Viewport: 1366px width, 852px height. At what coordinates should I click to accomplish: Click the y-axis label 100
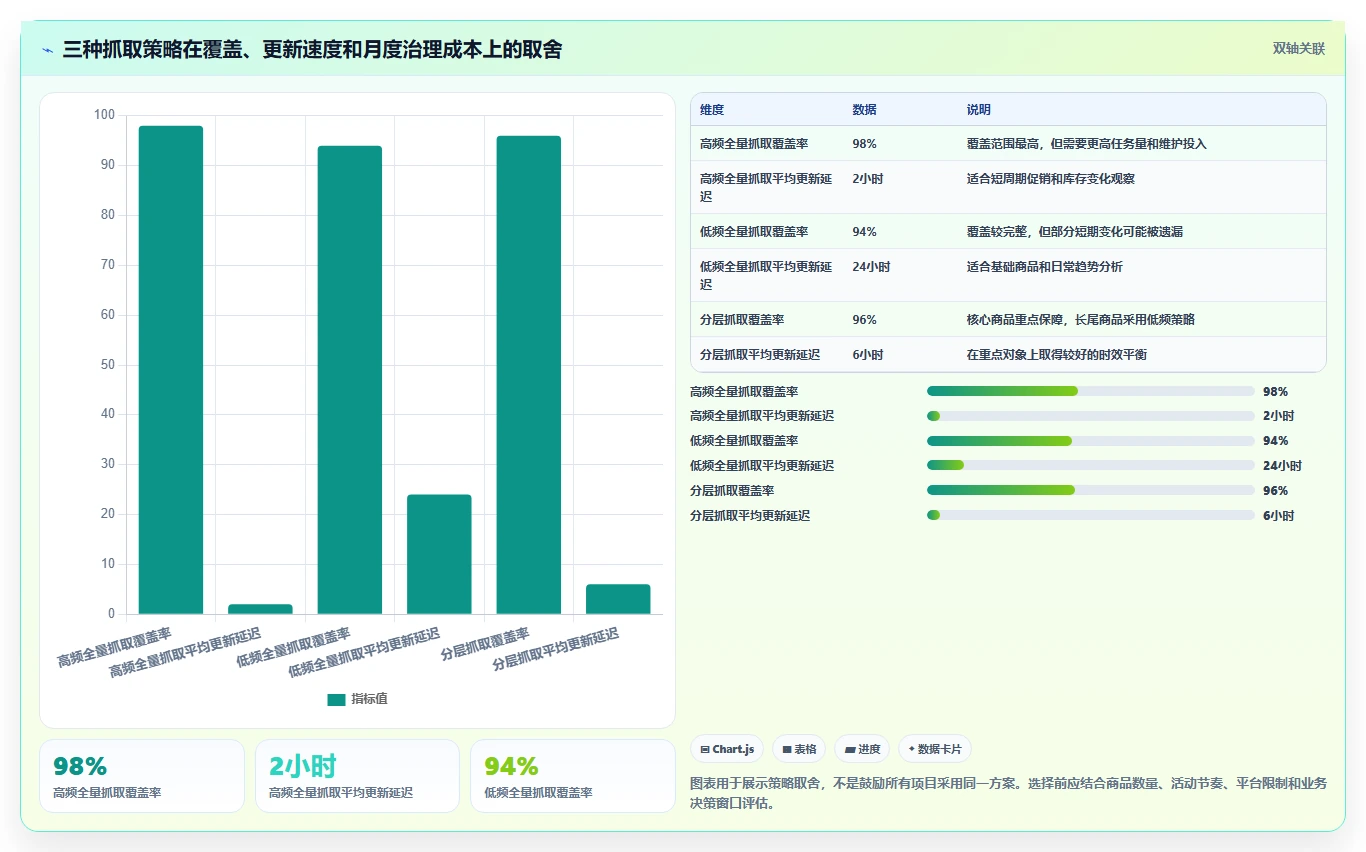(x=104, y=115)
